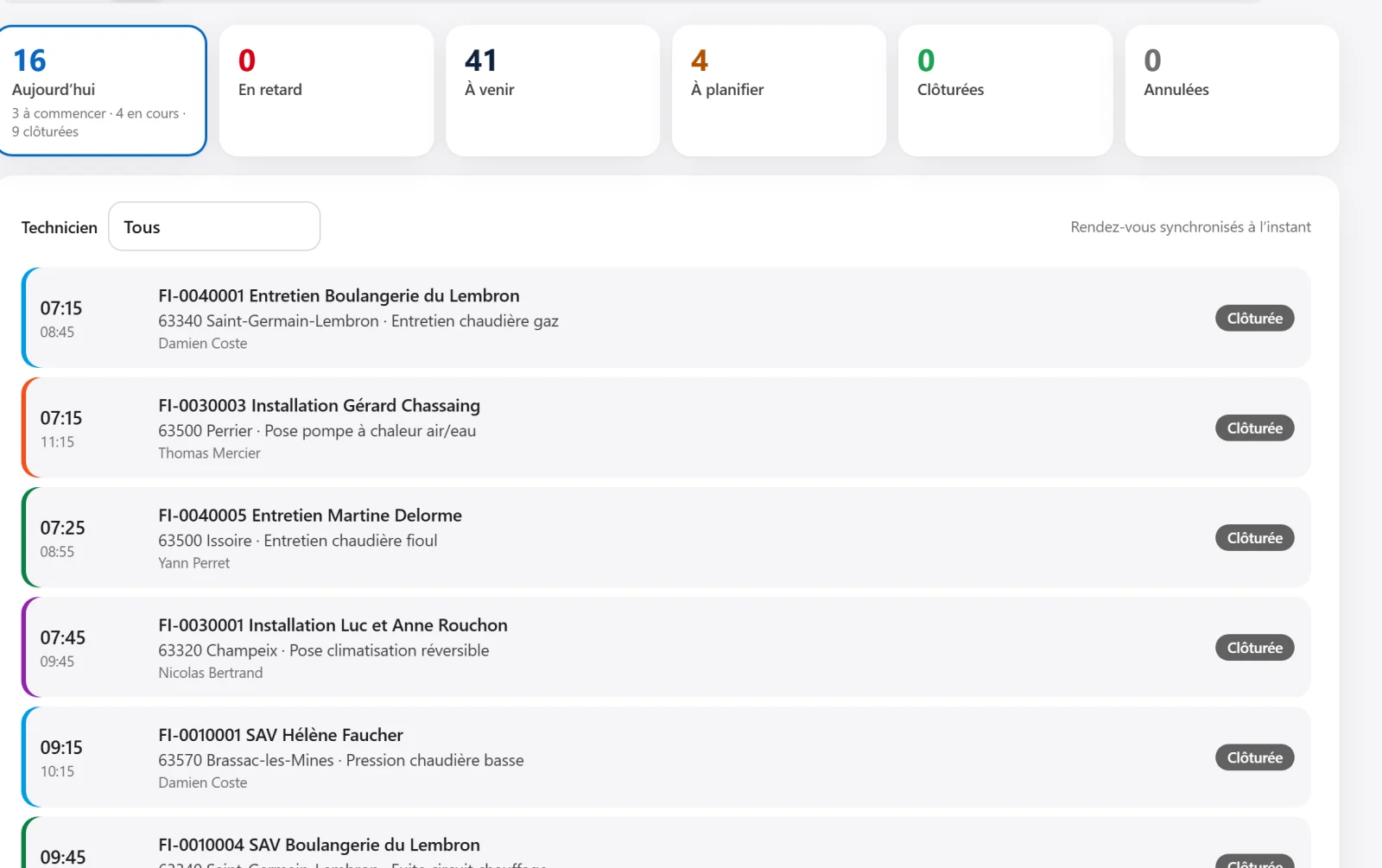Open FI-0030001 Installation Luc et Anne Rouchon
Viewport: 1382px width, 868px height.
(x=666, y=647)
